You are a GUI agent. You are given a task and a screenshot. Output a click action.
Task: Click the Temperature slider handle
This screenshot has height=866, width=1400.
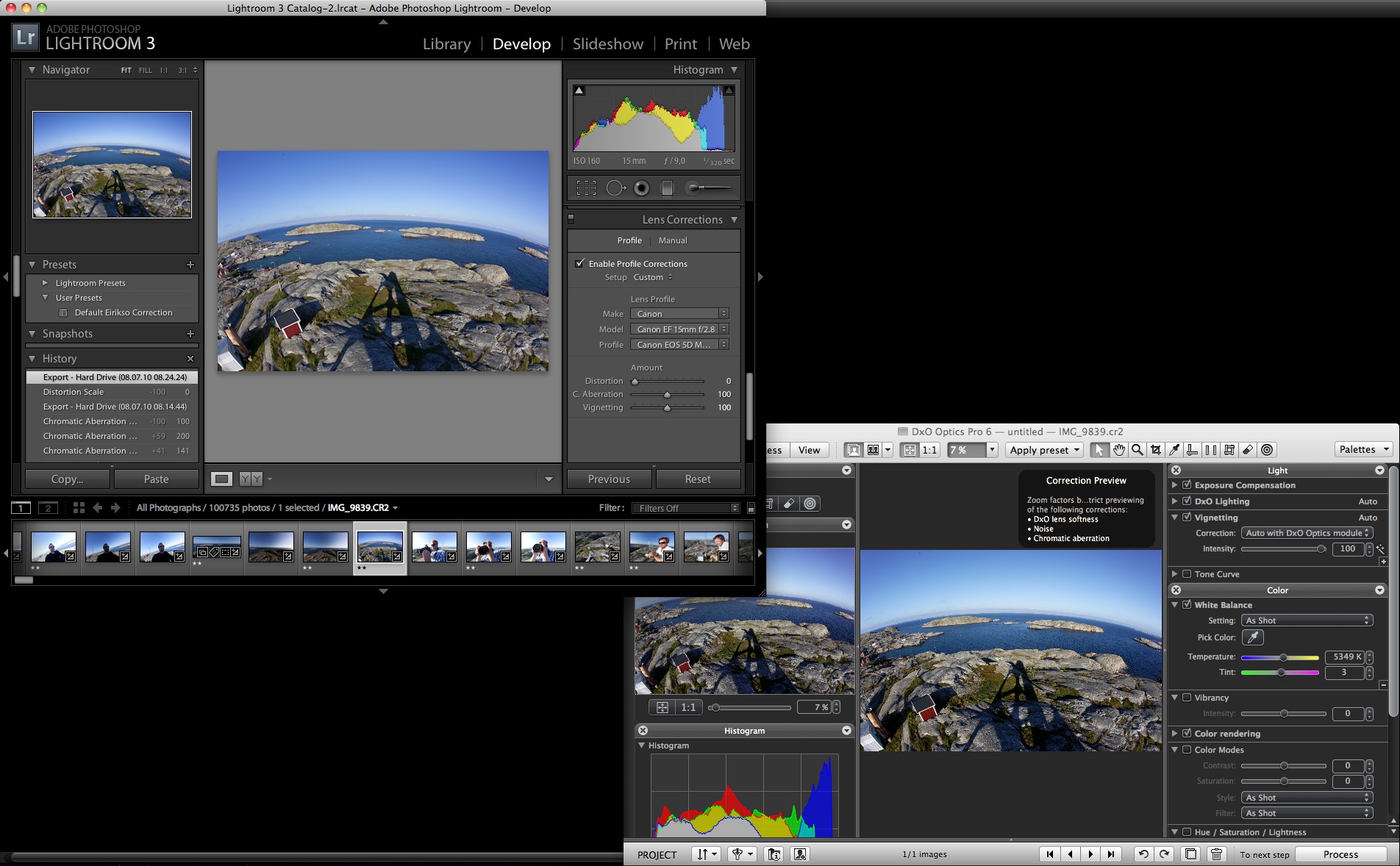(x=1283, y=657)
